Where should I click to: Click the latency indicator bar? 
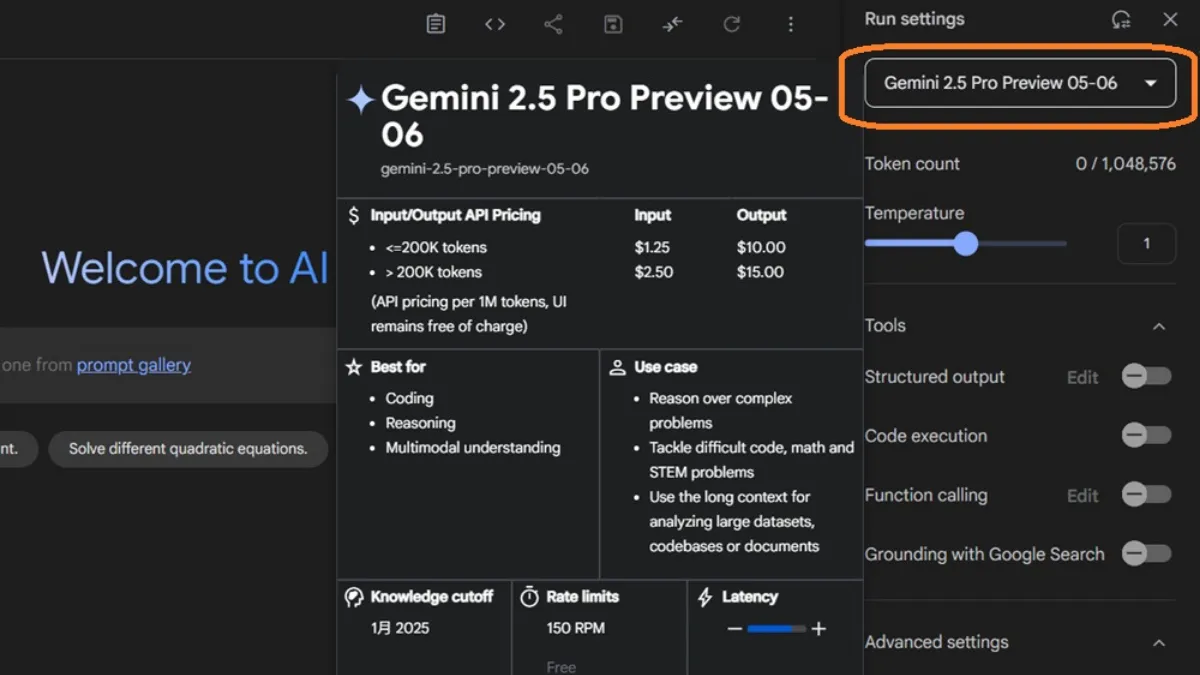point(776,629)
